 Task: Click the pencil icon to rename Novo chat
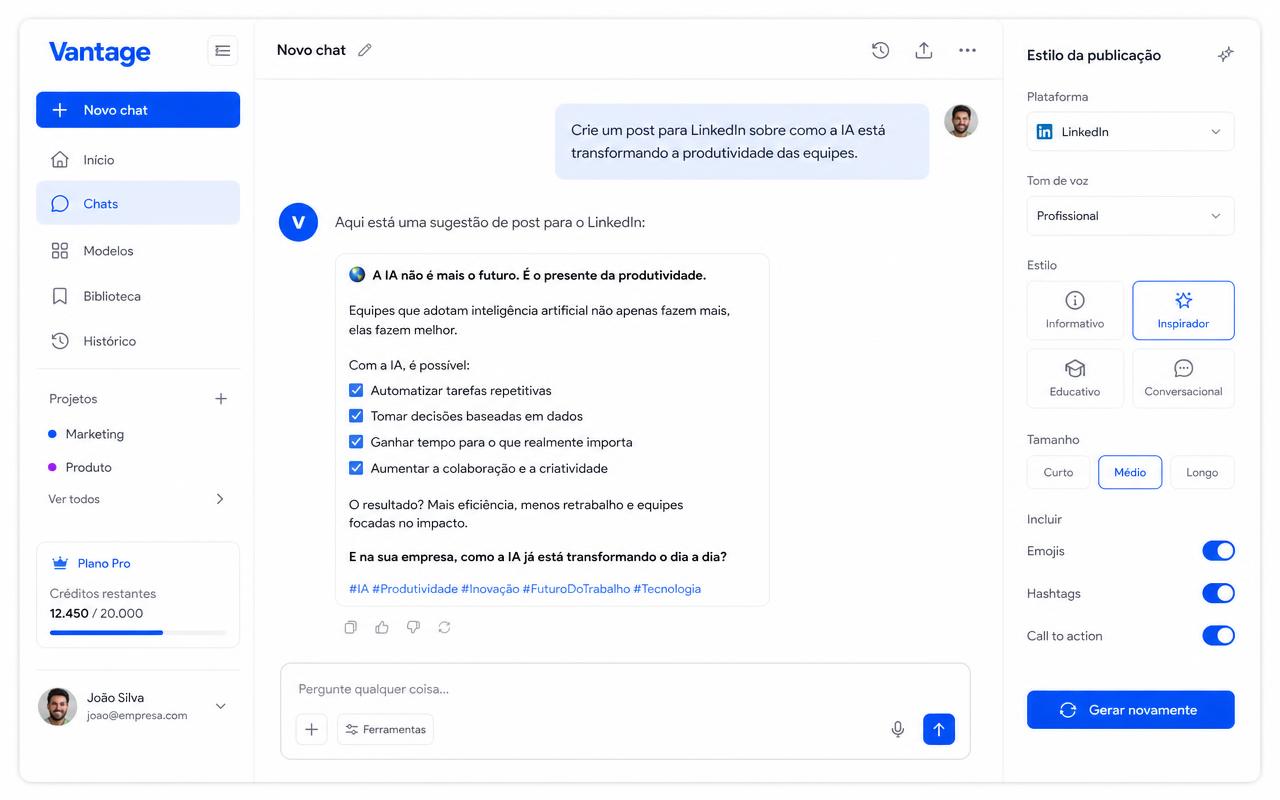365,50
